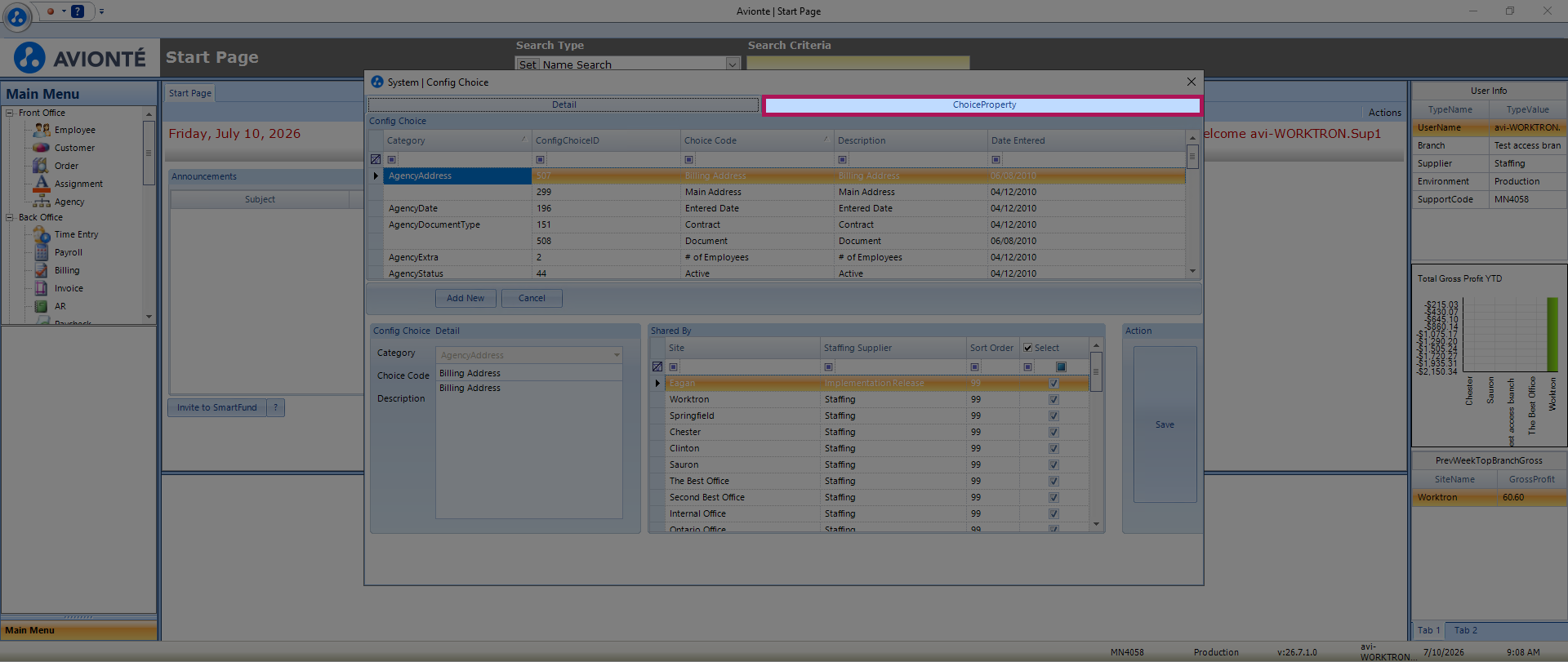Click the Invite to SmartFund button
The height and width of the screenshot is (662, 1568).
click(217, 407)
